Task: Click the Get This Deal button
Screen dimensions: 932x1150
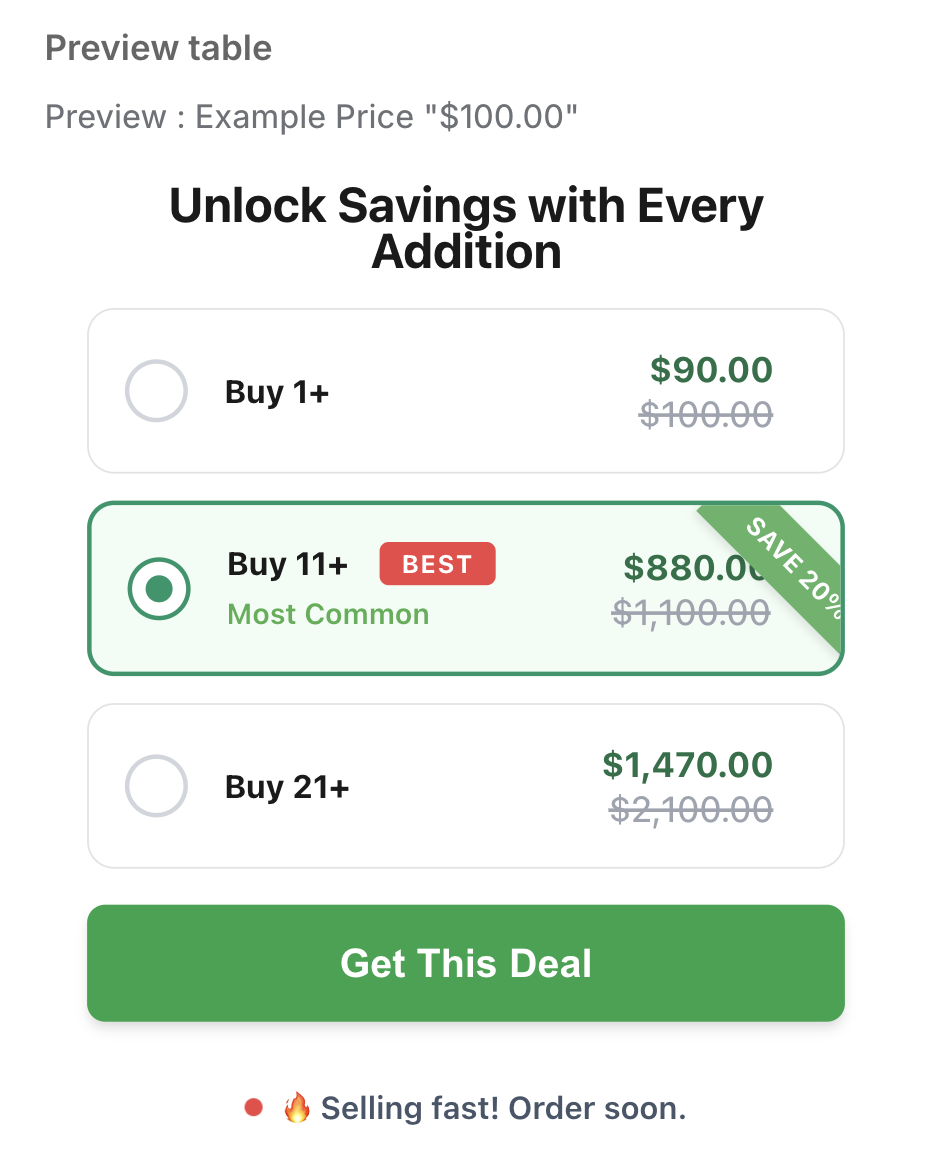Action: 466,963
